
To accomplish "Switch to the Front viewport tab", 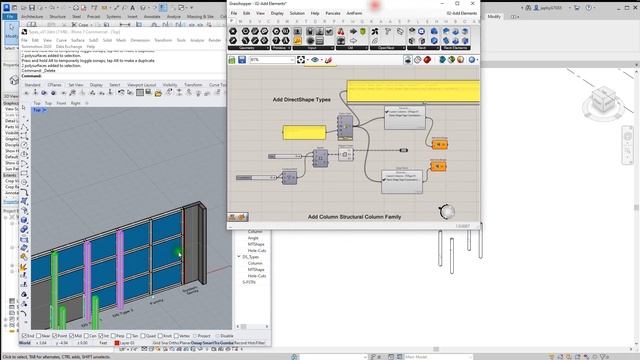I will click(61, 103).
